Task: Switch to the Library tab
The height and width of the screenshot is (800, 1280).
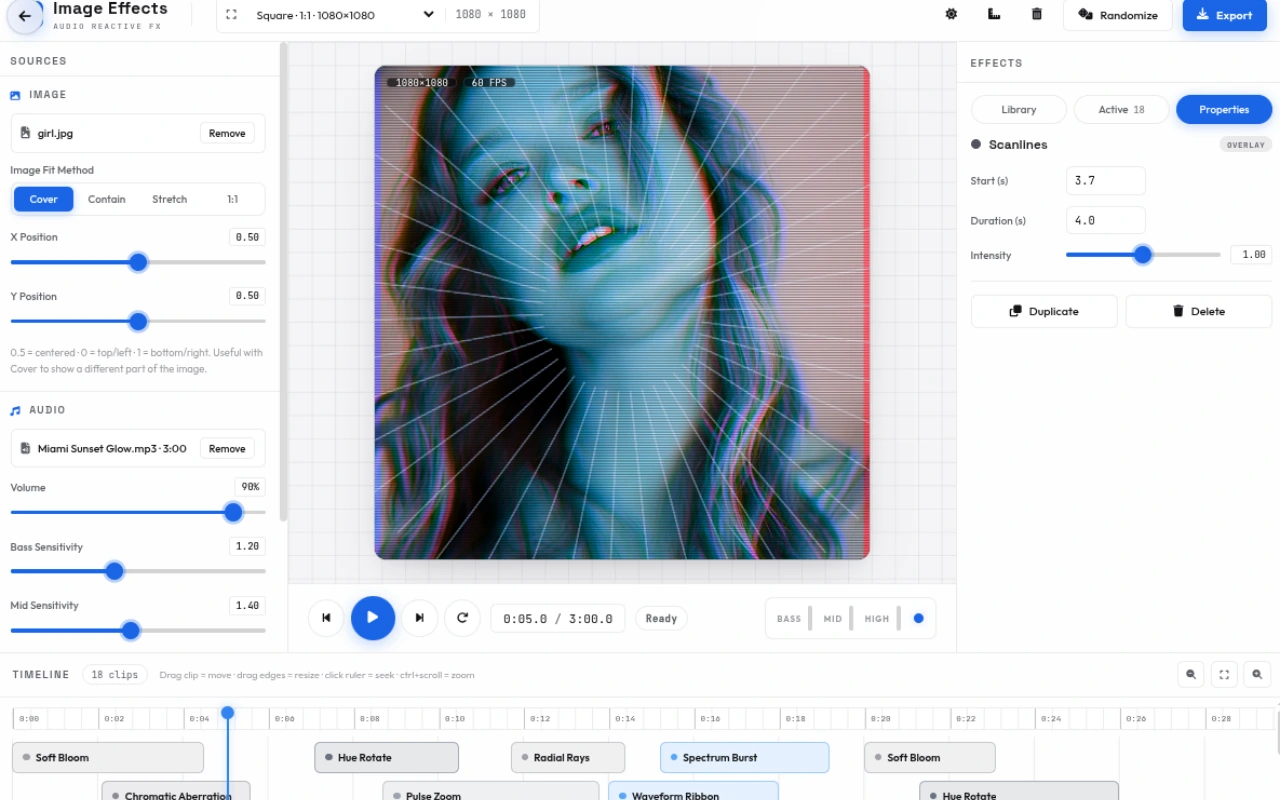Action: [x=1019, y=110]
